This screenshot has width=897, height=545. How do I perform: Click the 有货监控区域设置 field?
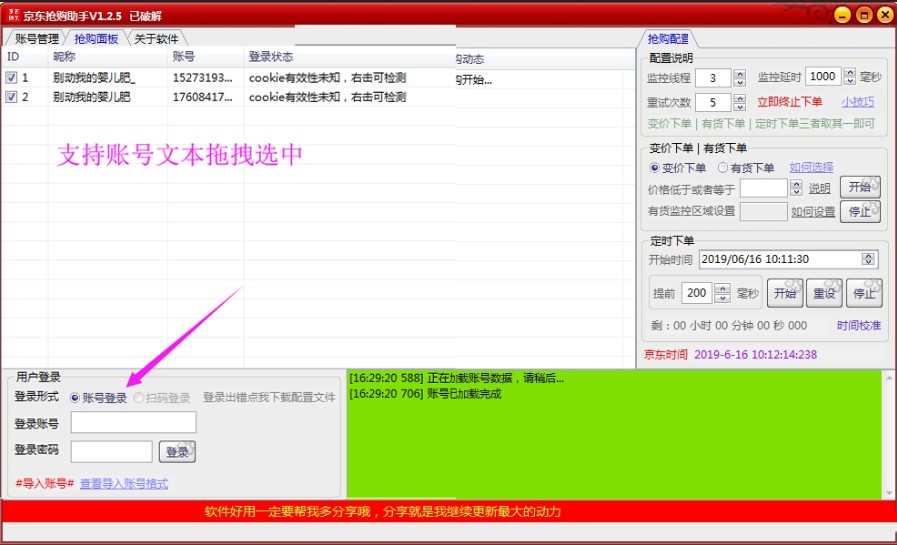[x=764, y=212]
